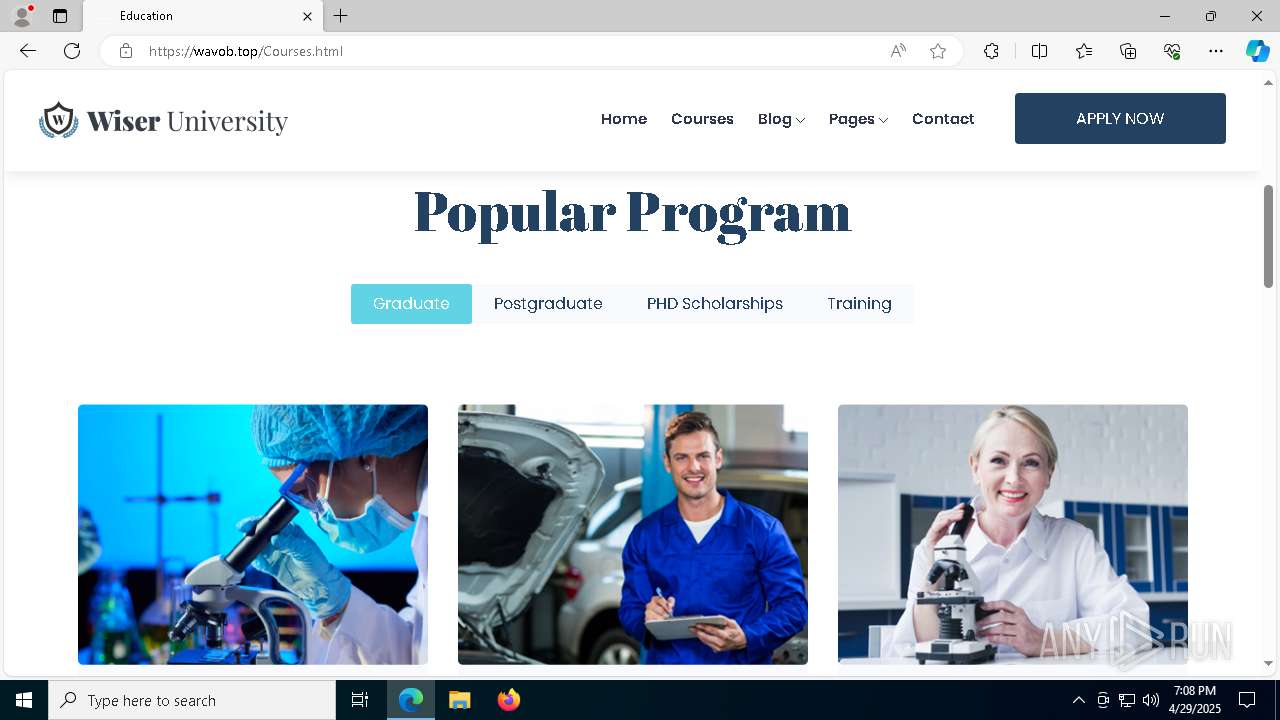The image size is (1280, 720).
Task: Switch to the Training tab
Action: pyautogui.click(x=859, y=304)
